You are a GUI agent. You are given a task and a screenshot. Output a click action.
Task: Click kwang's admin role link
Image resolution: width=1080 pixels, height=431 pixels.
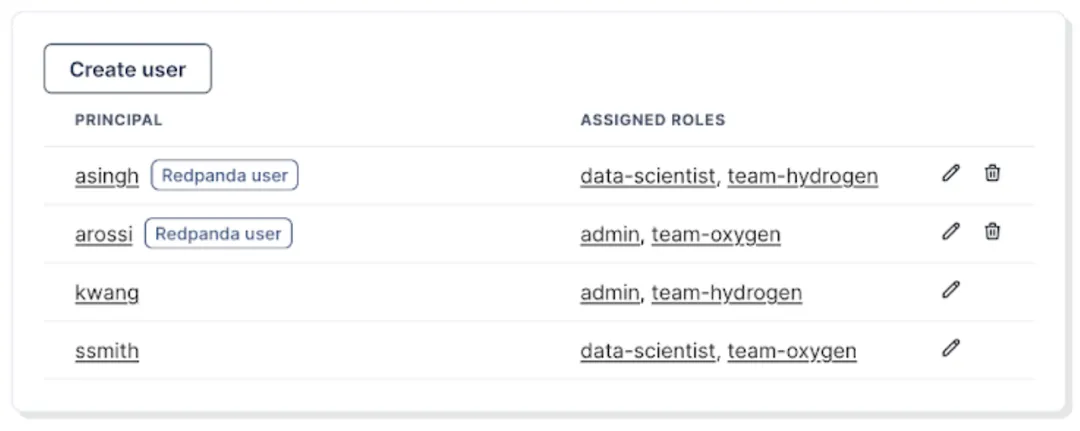tap(609, 293)
